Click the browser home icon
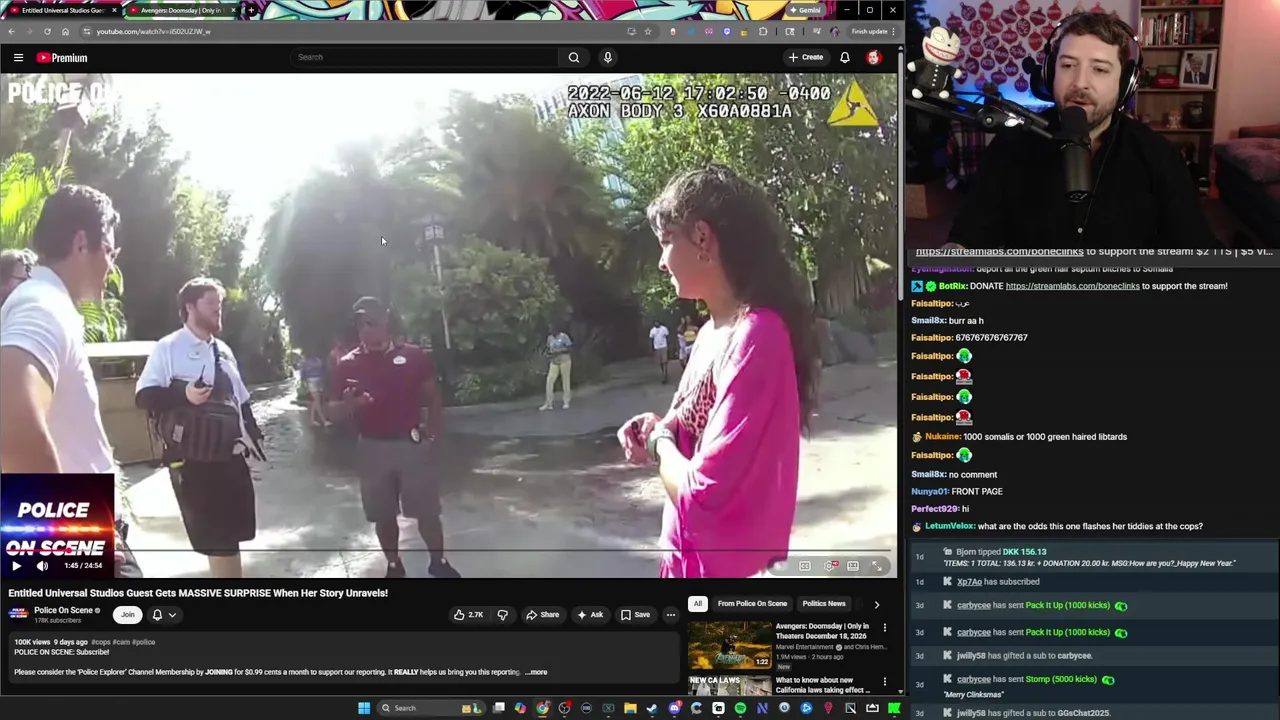1280x720 pixels. 65,31
